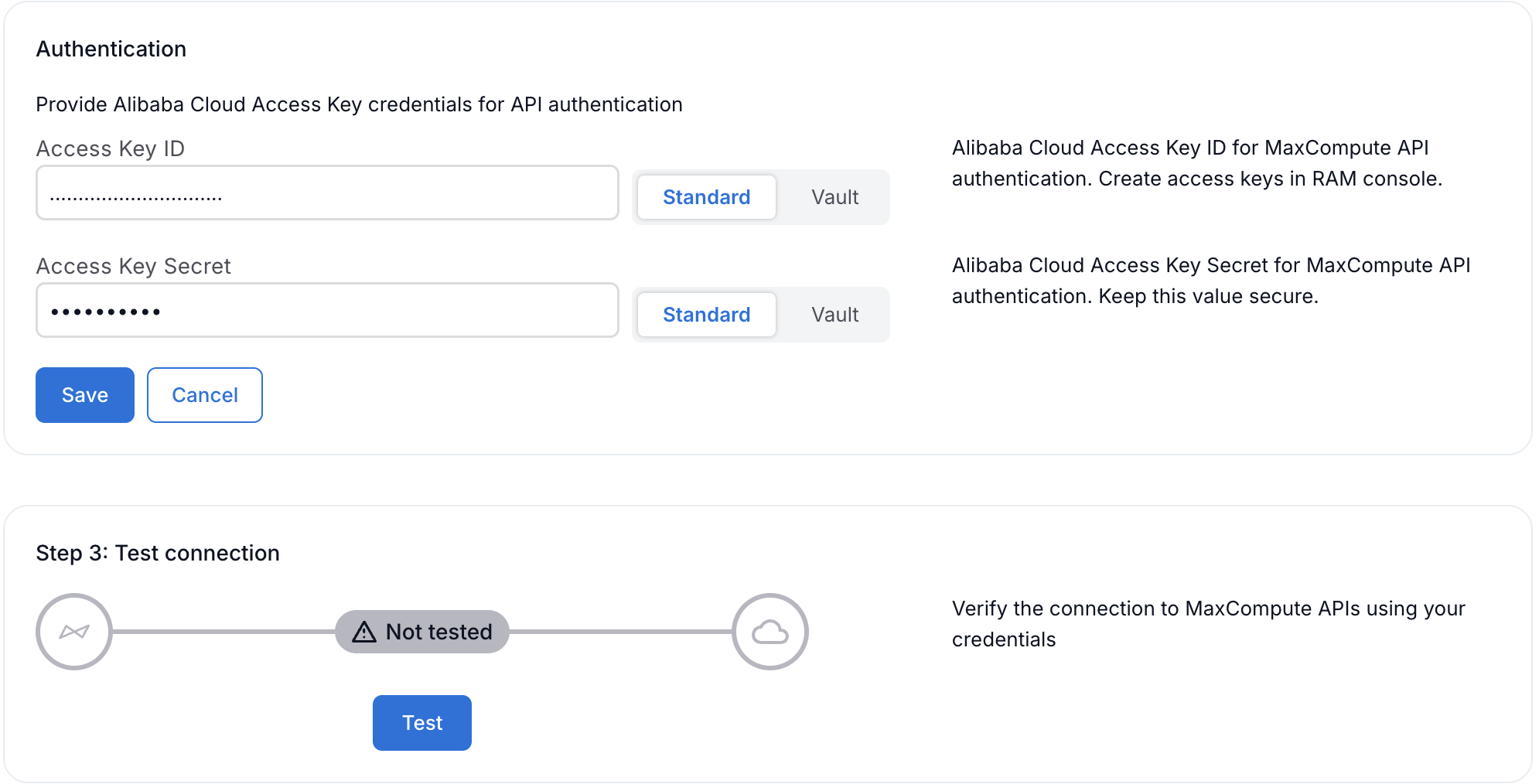
Task: Click the source connector bowtie icon
Action: coord(74,632)
